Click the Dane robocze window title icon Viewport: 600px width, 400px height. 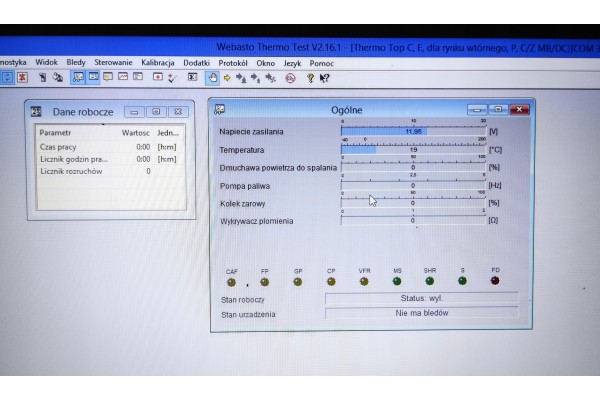(x=36, y=111)
